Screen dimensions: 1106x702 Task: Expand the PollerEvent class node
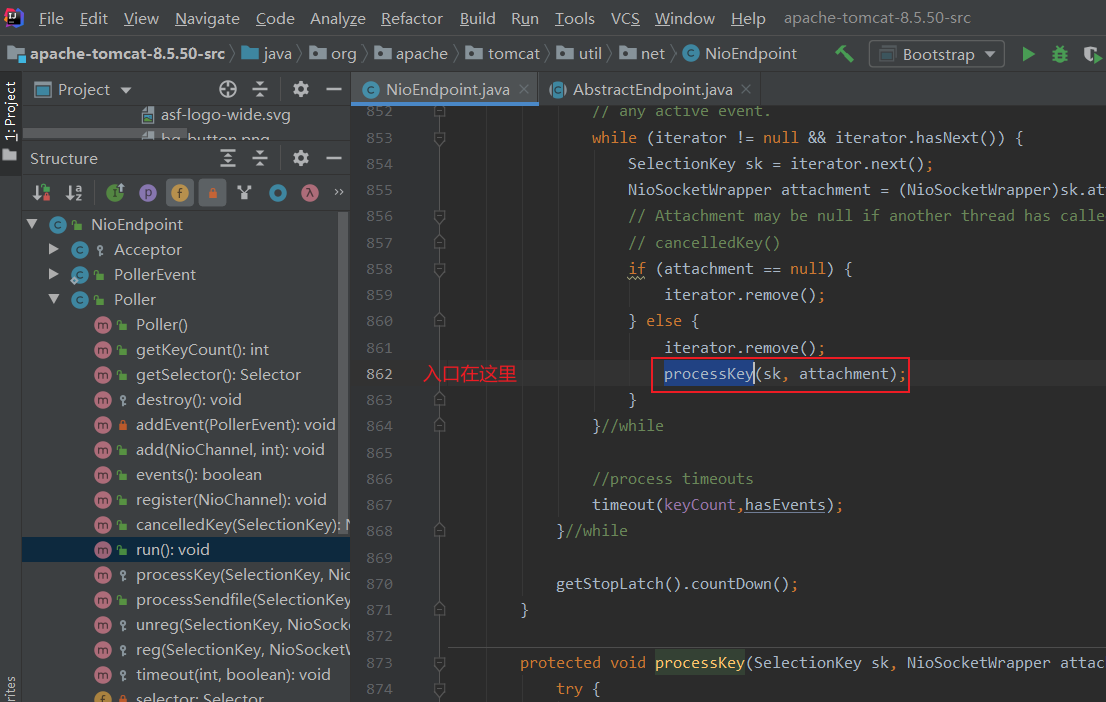pyautogui.click(x=54, y=274)
